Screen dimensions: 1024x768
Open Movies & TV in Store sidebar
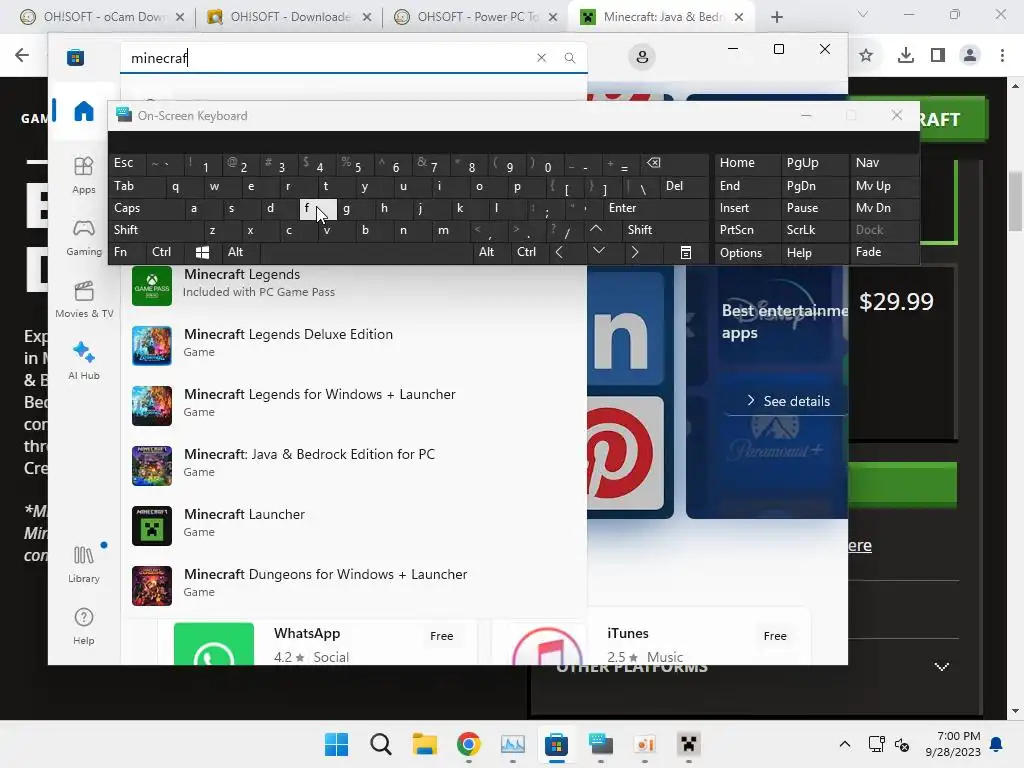click(x=84, y=300)
